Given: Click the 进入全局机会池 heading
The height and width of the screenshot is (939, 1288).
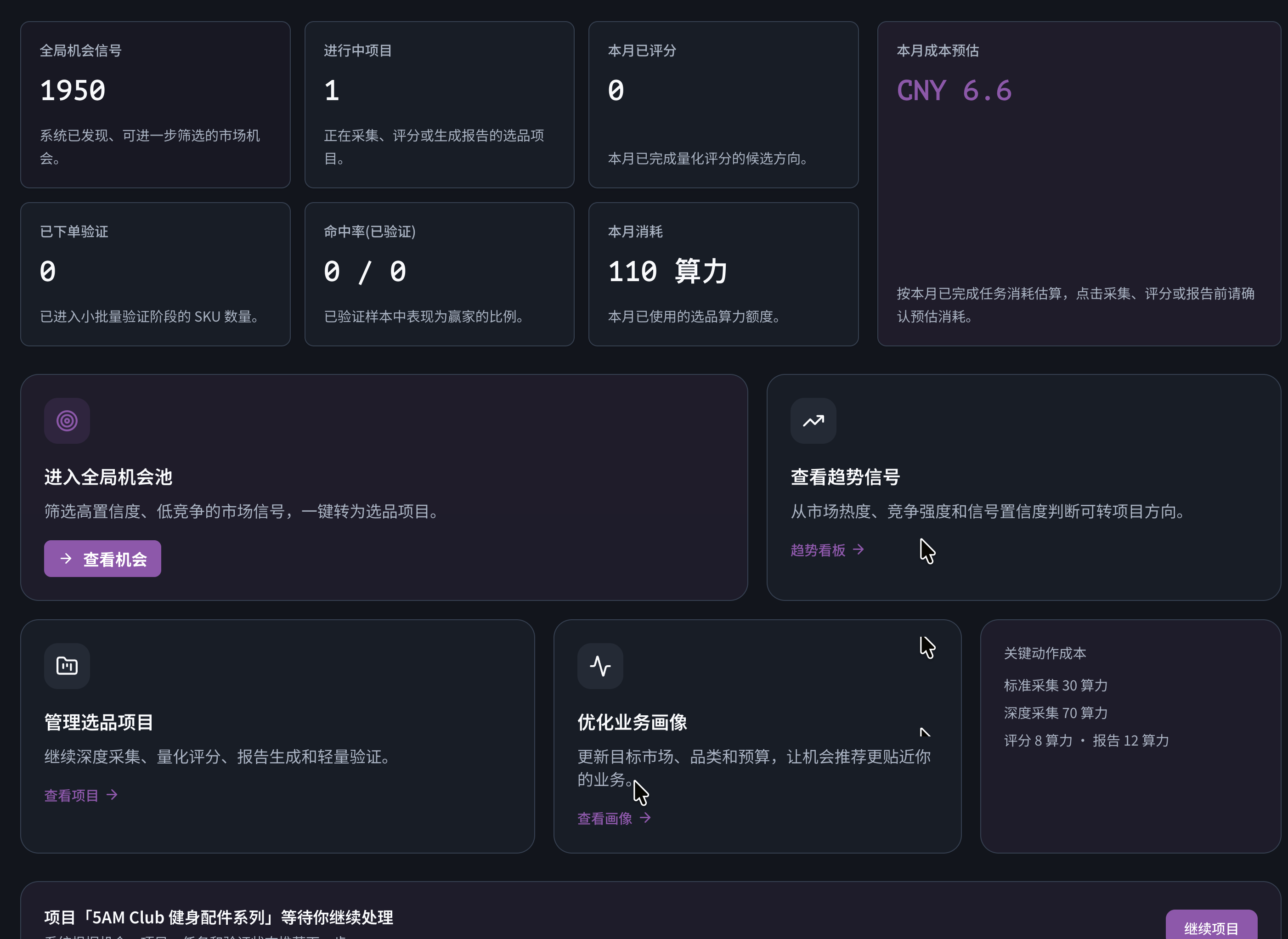Looking at the screenshot, I should [108, 477].
